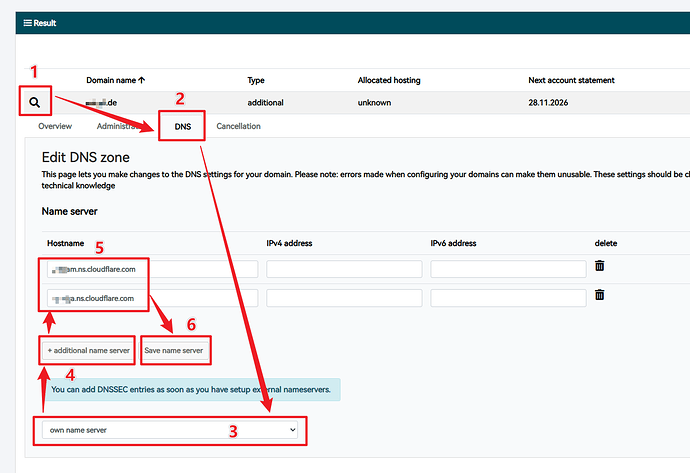Click the second Hostname cloudflare field

pos(152,298)
